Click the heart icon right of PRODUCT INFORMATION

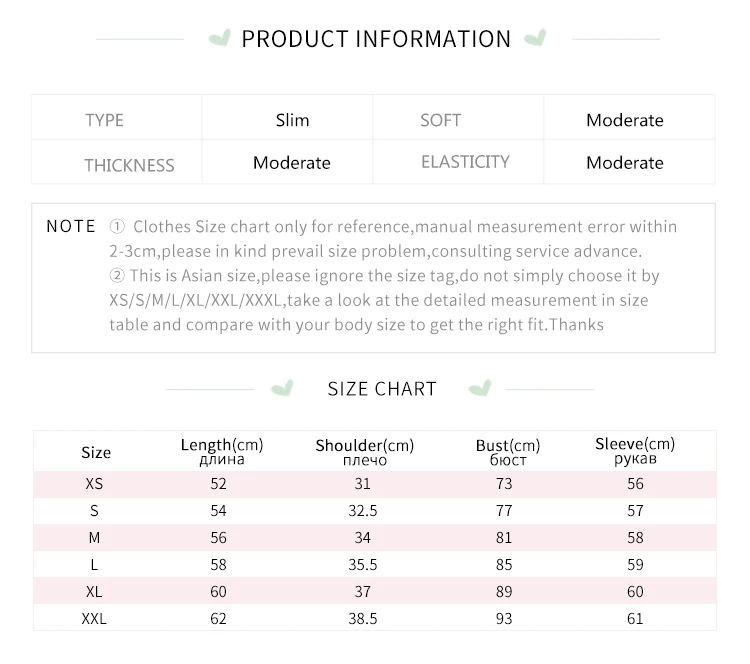[535, 38]
